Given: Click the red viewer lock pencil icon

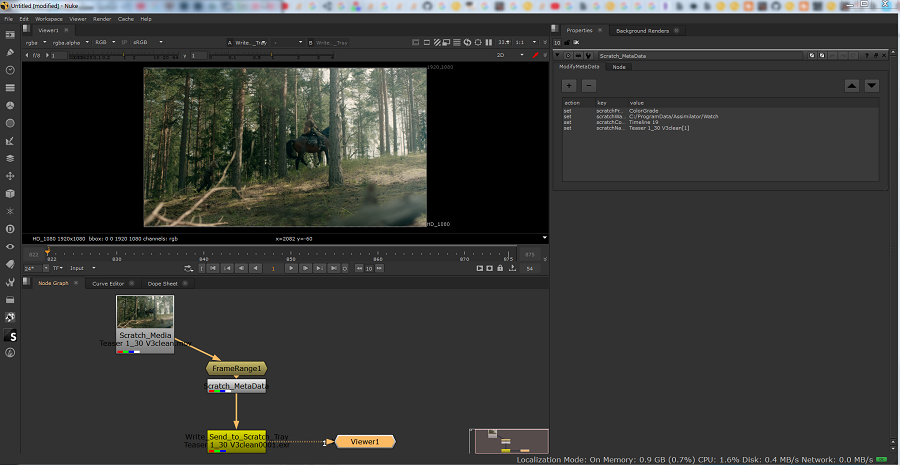Looking at the screenshot, I should tap(535, 55).
